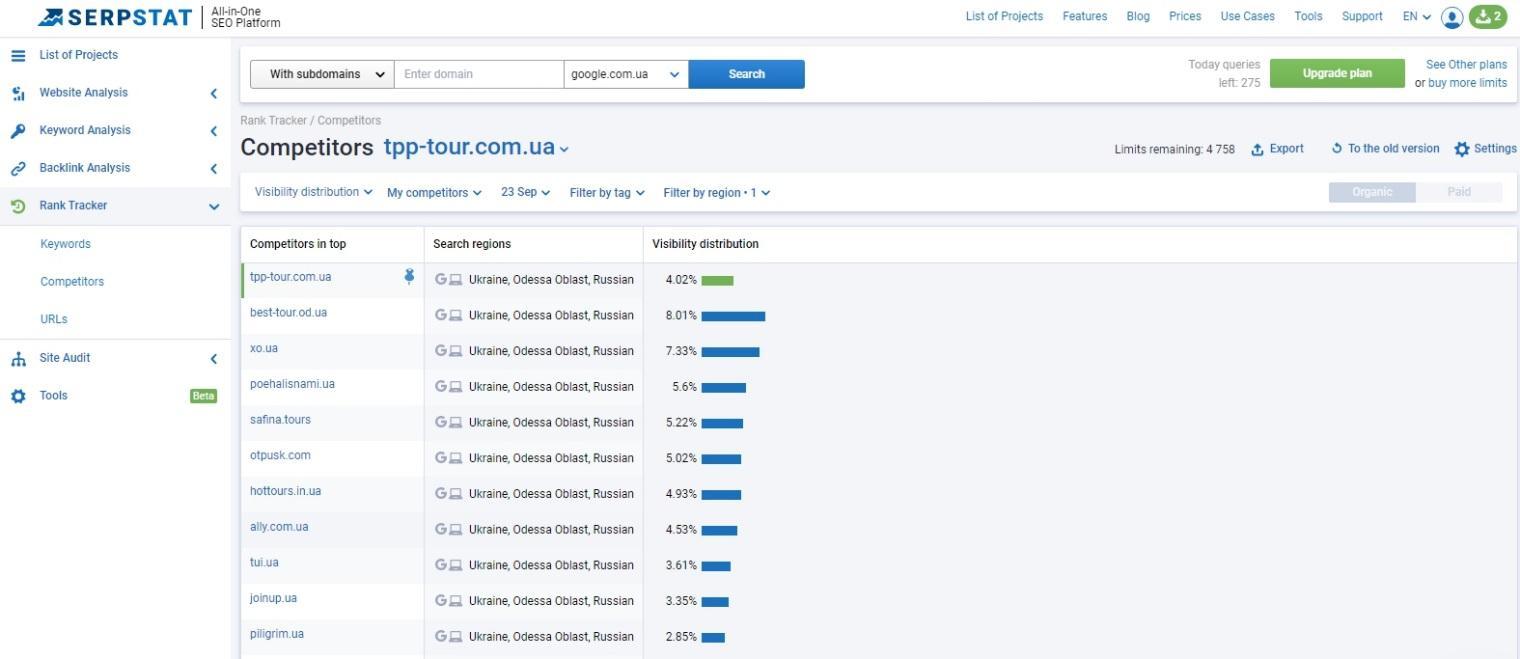1520x659 pixels.
Task: Expand the Backlink Analysis chevron
Action: (213, 169)
